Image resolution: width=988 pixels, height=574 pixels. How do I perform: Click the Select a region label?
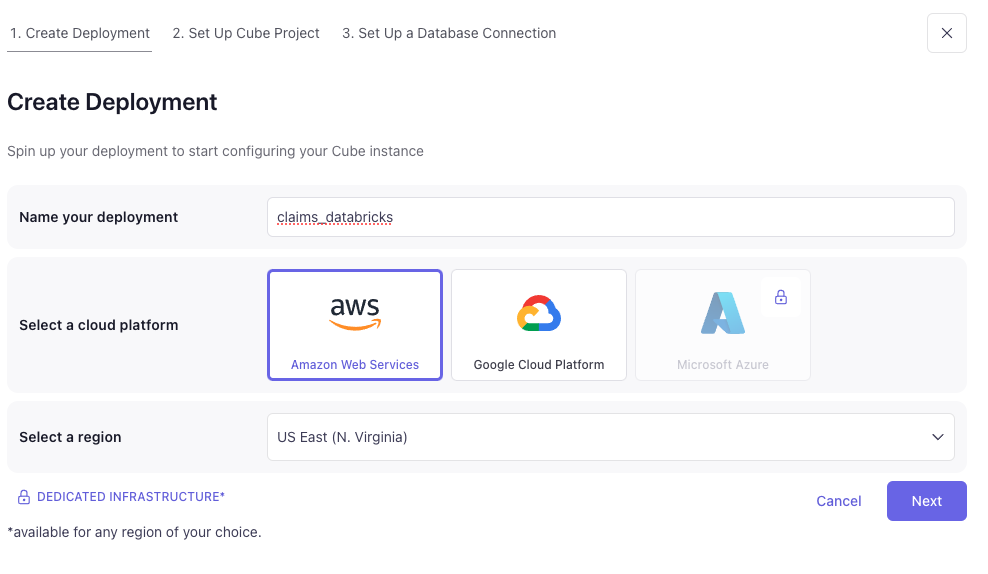pyautogui.click(x=70, y=437)
